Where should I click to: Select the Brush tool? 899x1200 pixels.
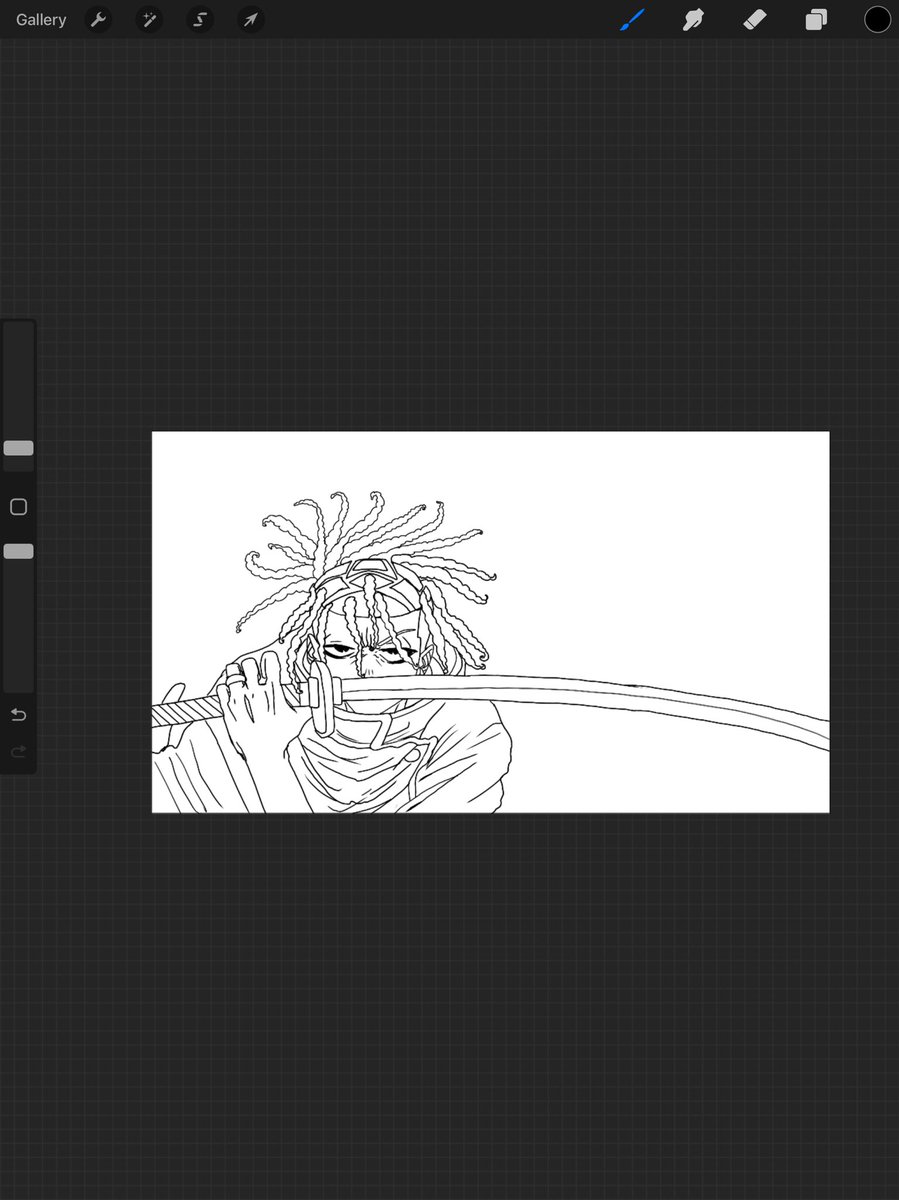632,20
